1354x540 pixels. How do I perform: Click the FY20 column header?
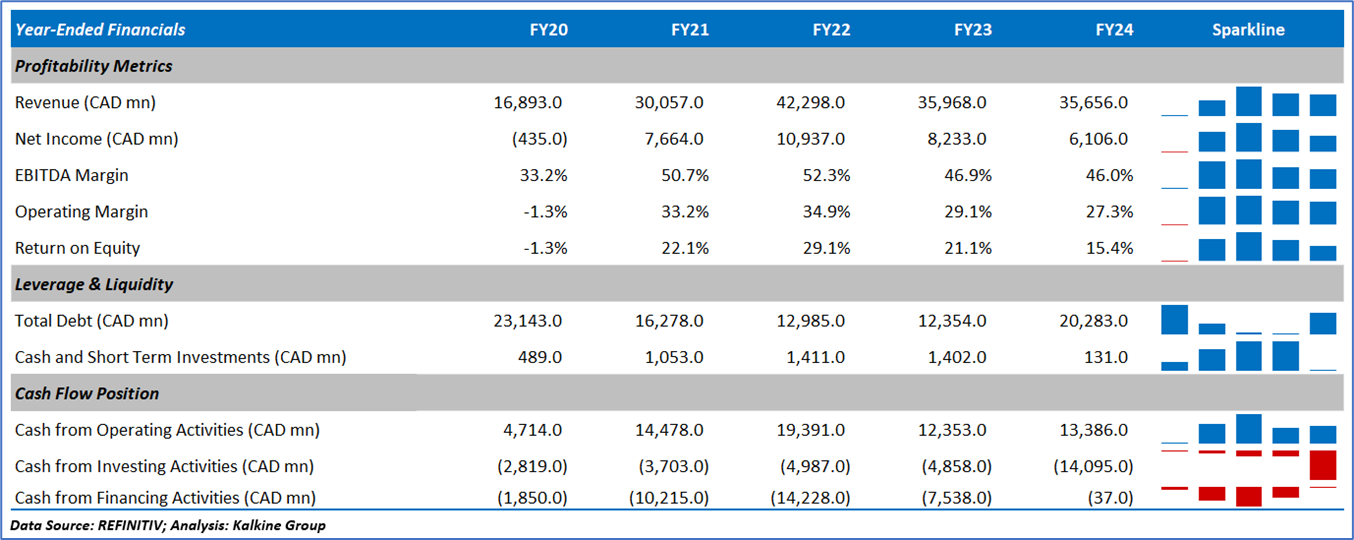(x=548, y=30)
